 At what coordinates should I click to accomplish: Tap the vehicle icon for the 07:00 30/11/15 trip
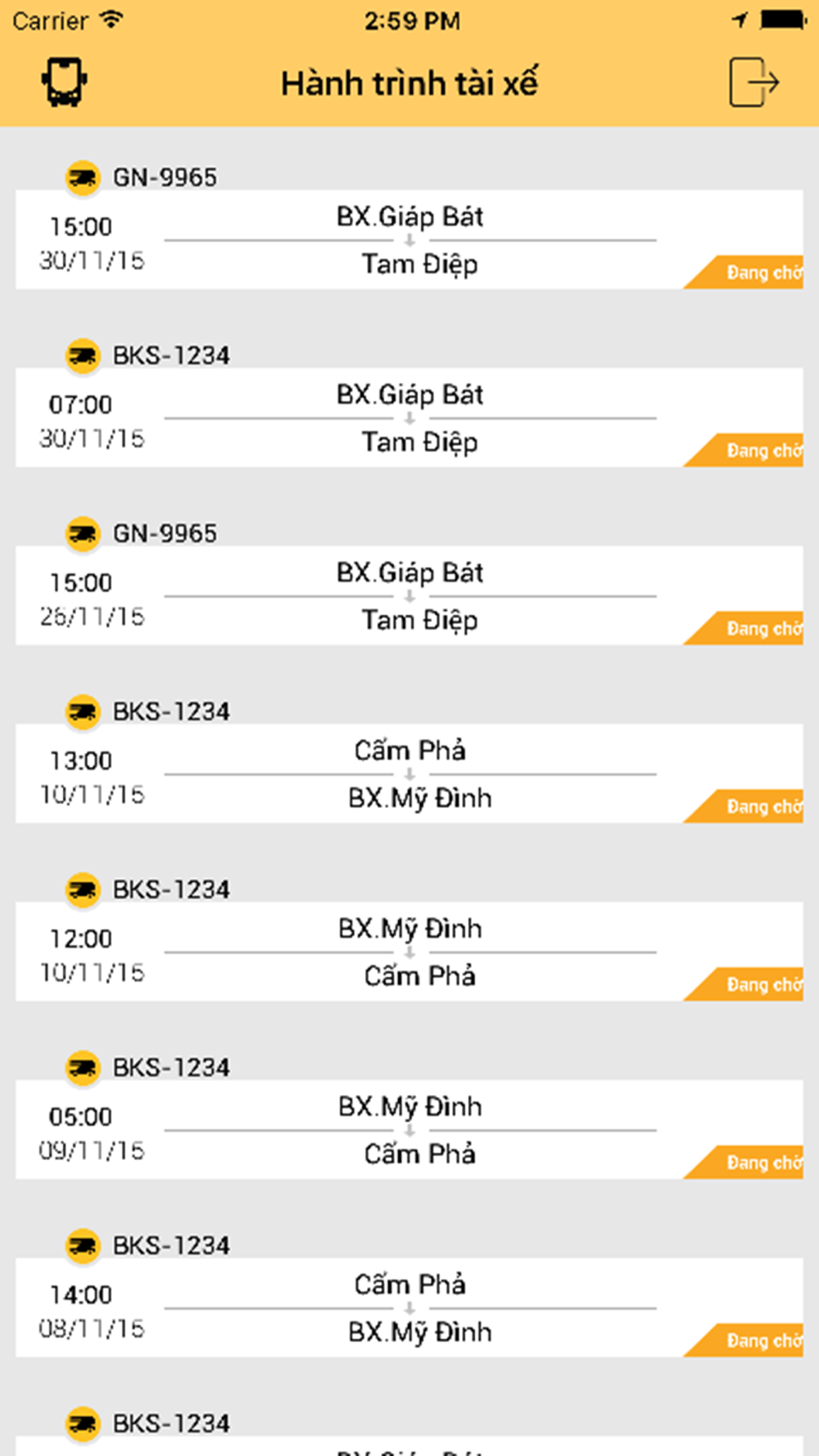point(82,355)
